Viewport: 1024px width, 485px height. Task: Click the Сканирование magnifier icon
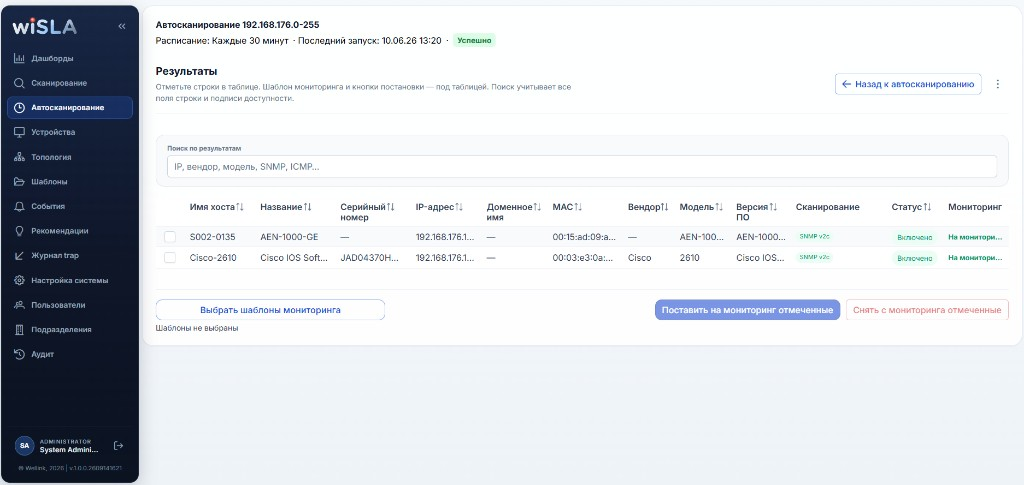[20, 83]
